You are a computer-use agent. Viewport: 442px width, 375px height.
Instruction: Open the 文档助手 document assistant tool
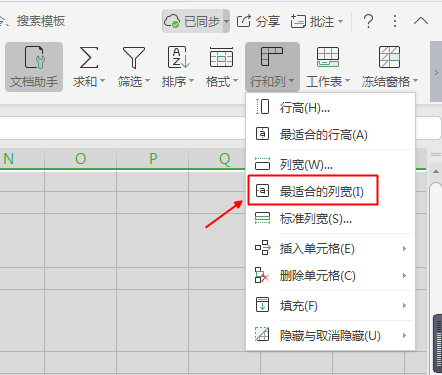pos(34,67)
